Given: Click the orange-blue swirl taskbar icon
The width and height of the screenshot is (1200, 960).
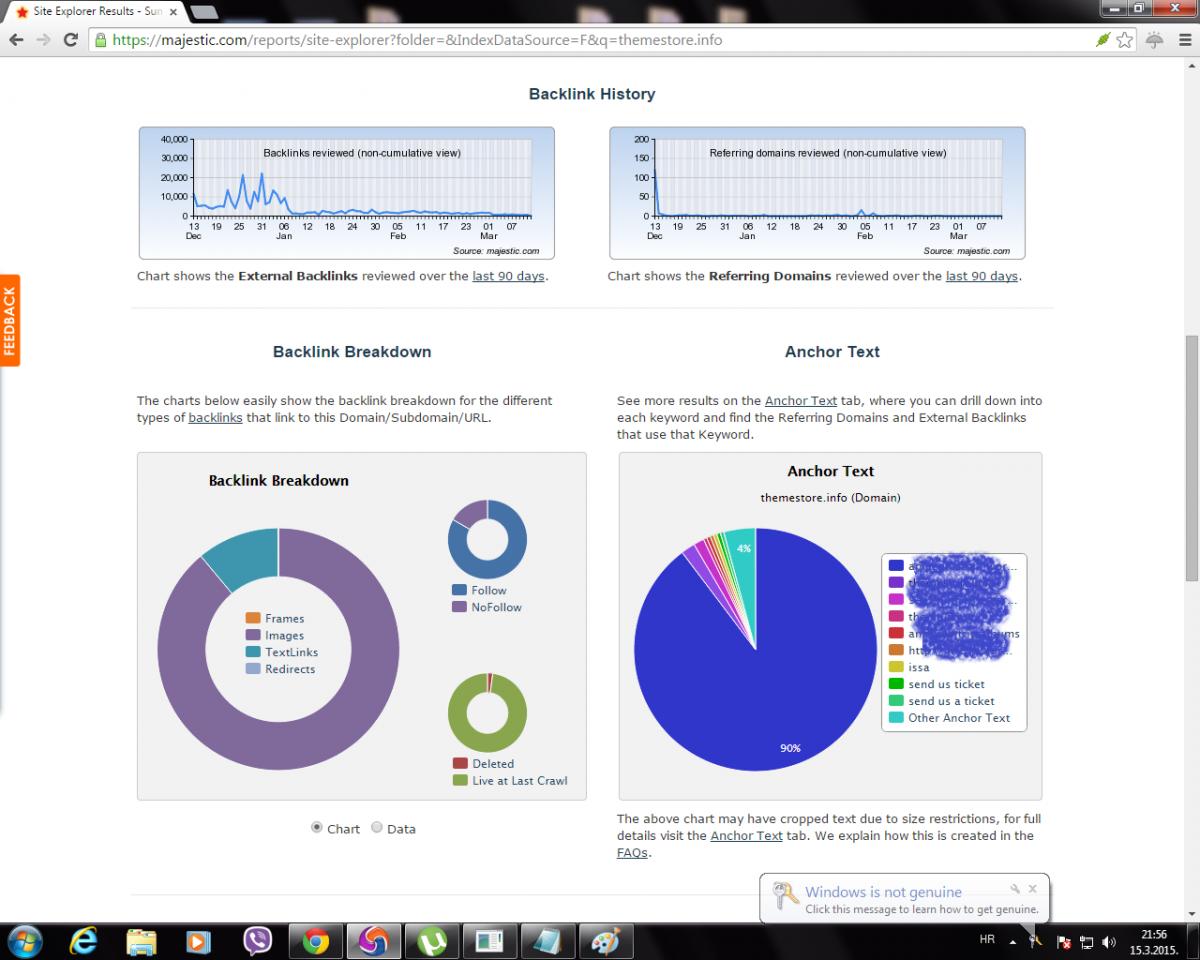Looking at the screenshot, I should coord(374,941).
